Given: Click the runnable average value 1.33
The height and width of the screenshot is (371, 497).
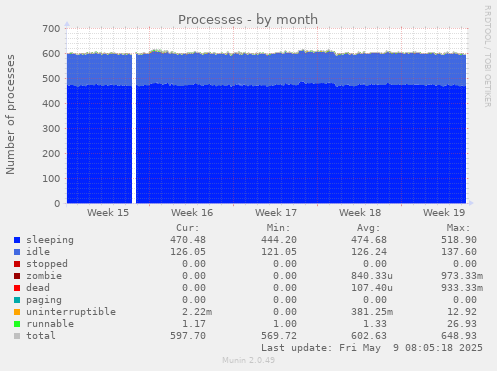Looking at the screenshot, I should [x=375, y=324].
